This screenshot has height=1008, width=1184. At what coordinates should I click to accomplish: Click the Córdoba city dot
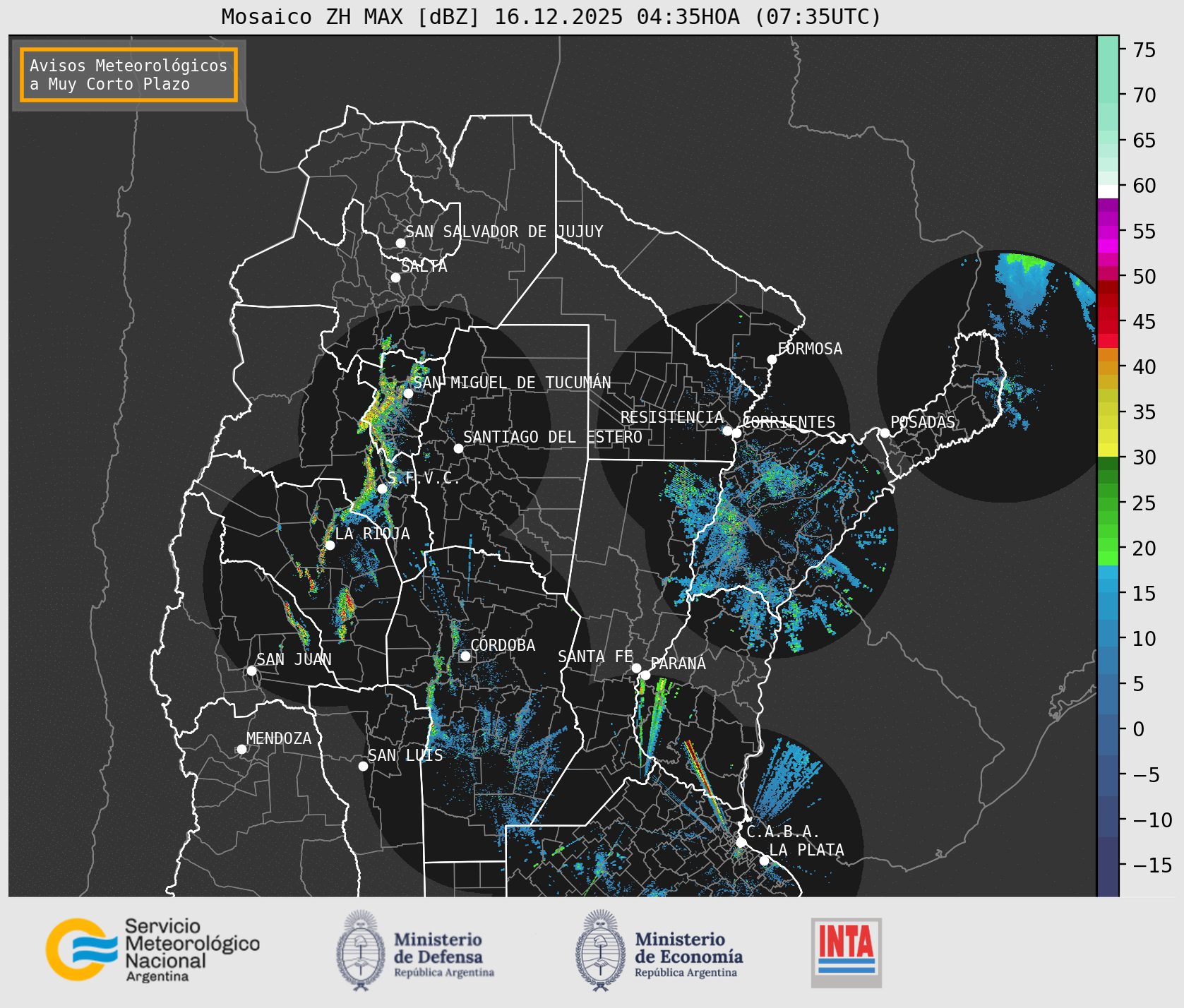point(465,656)
